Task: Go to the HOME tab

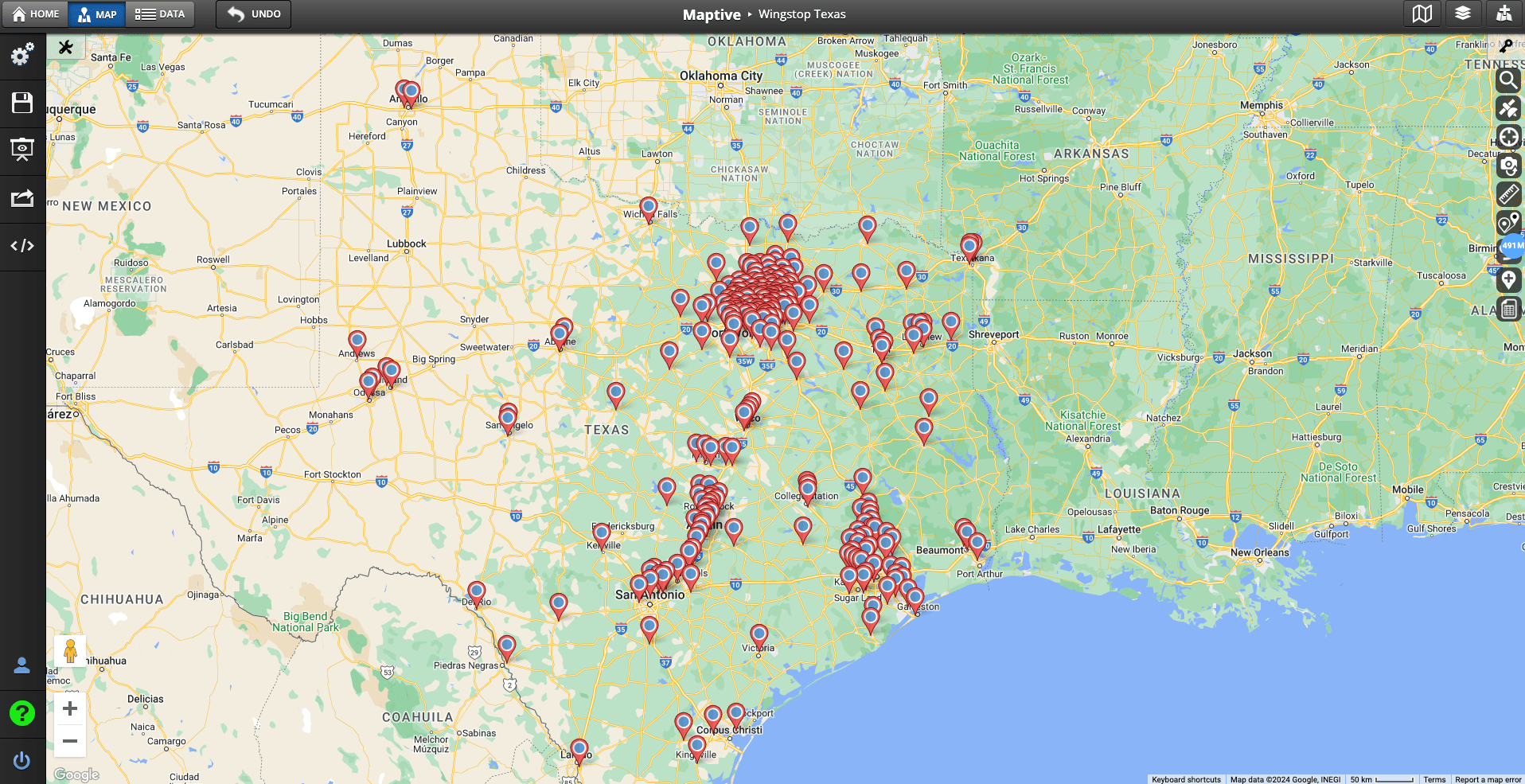Action: point(36,14)
